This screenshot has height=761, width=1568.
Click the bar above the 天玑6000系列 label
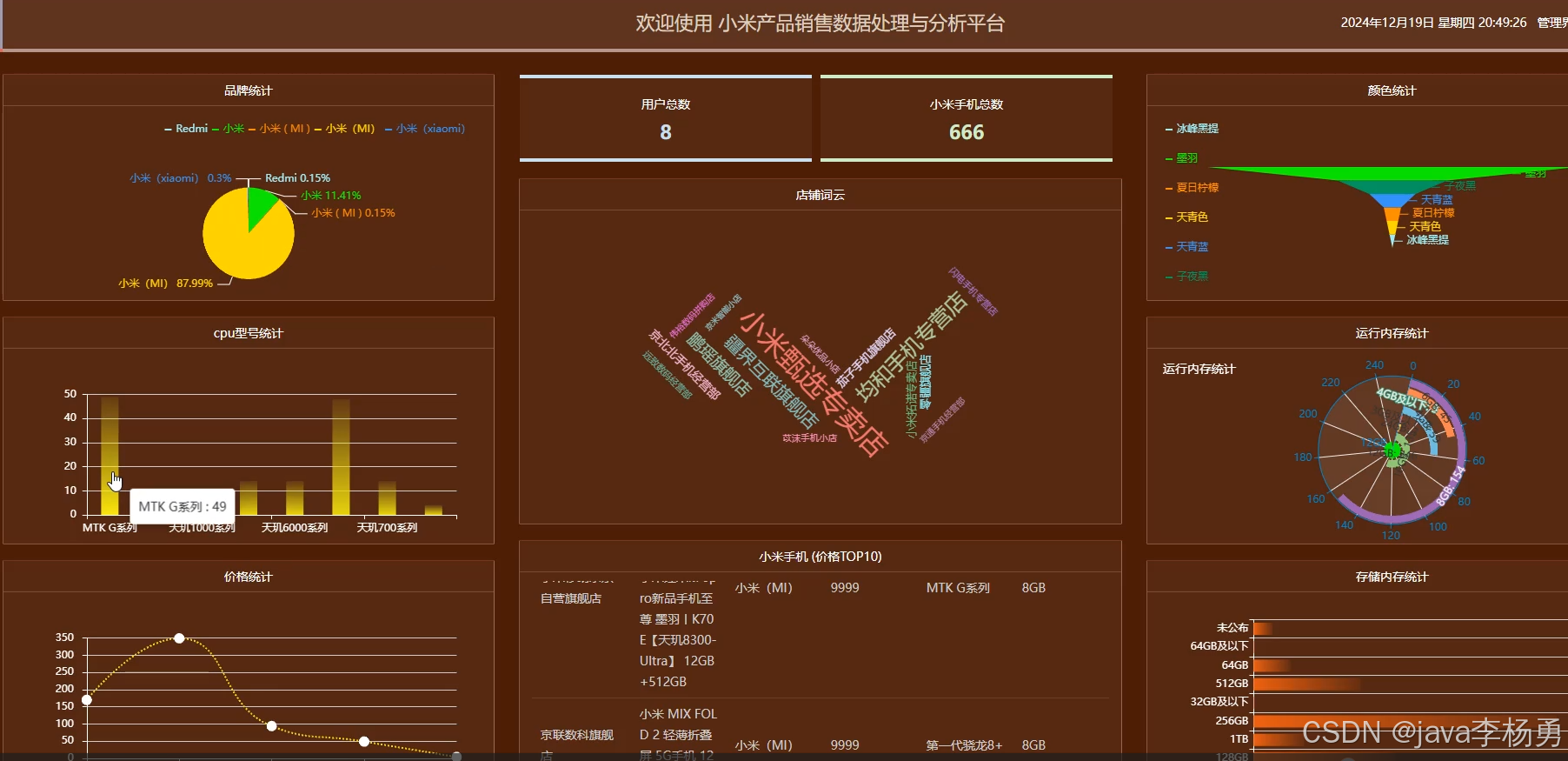(295, 497)
